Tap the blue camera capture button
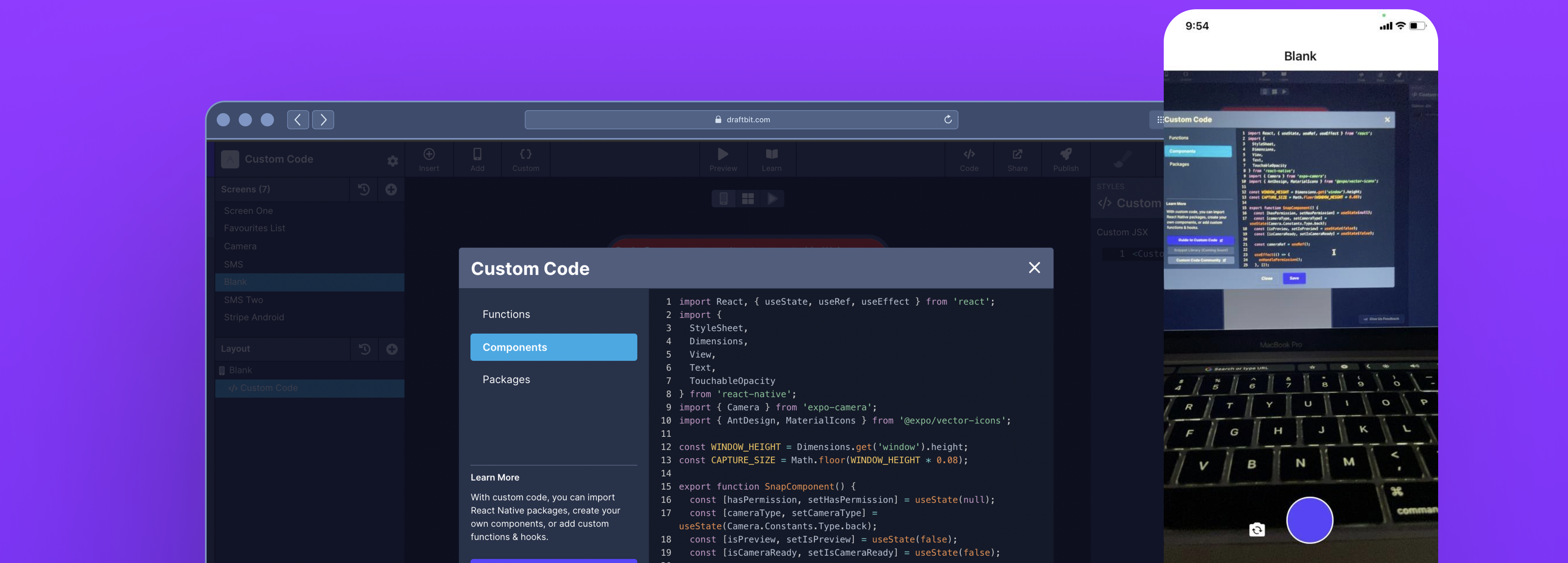The height and width of the screenshot is (563, 1568). point(1309,520)
